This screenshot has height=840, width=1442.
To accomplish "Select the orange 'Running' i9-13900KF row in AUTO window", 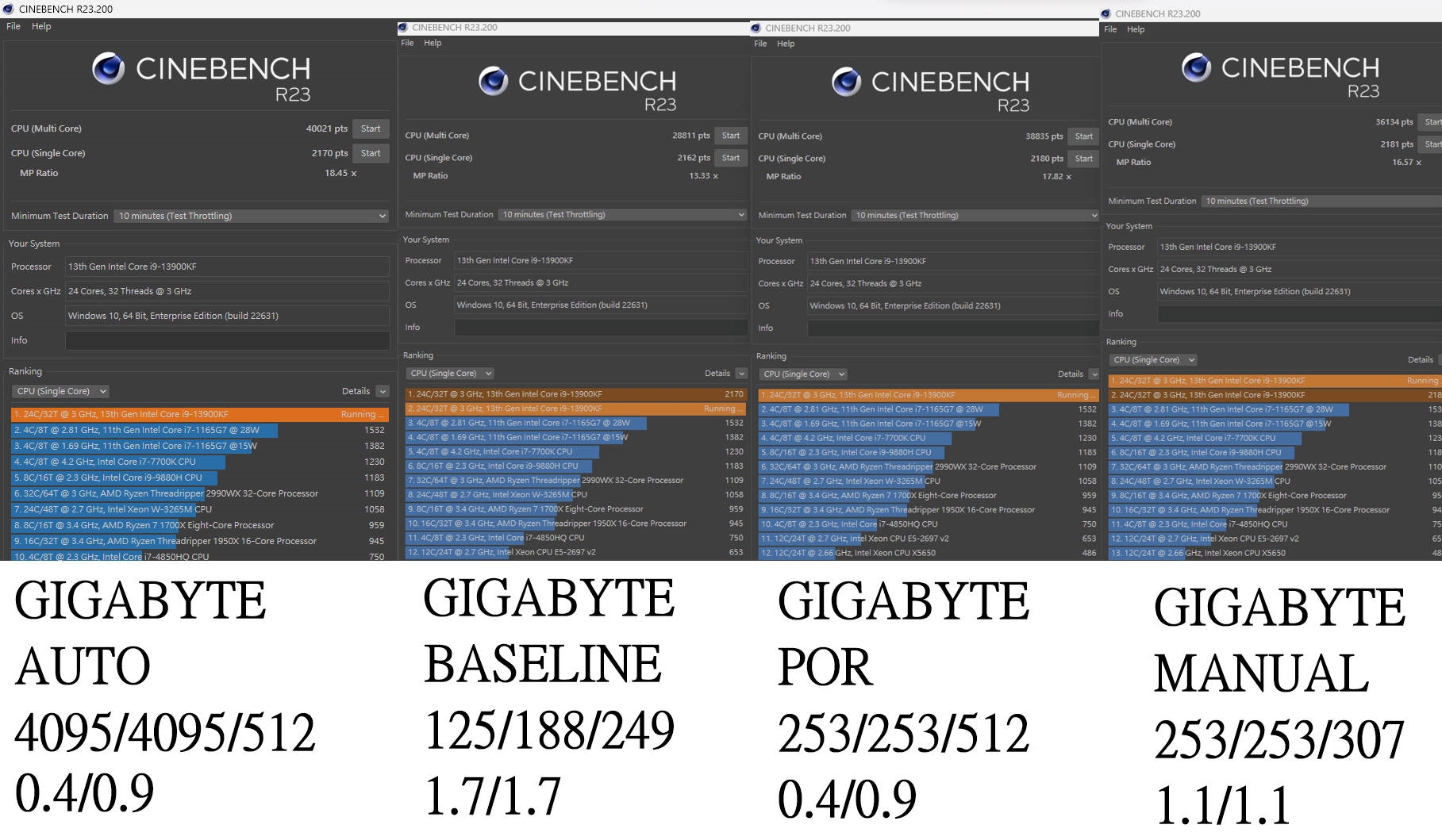I will click(x=199, y=414).
